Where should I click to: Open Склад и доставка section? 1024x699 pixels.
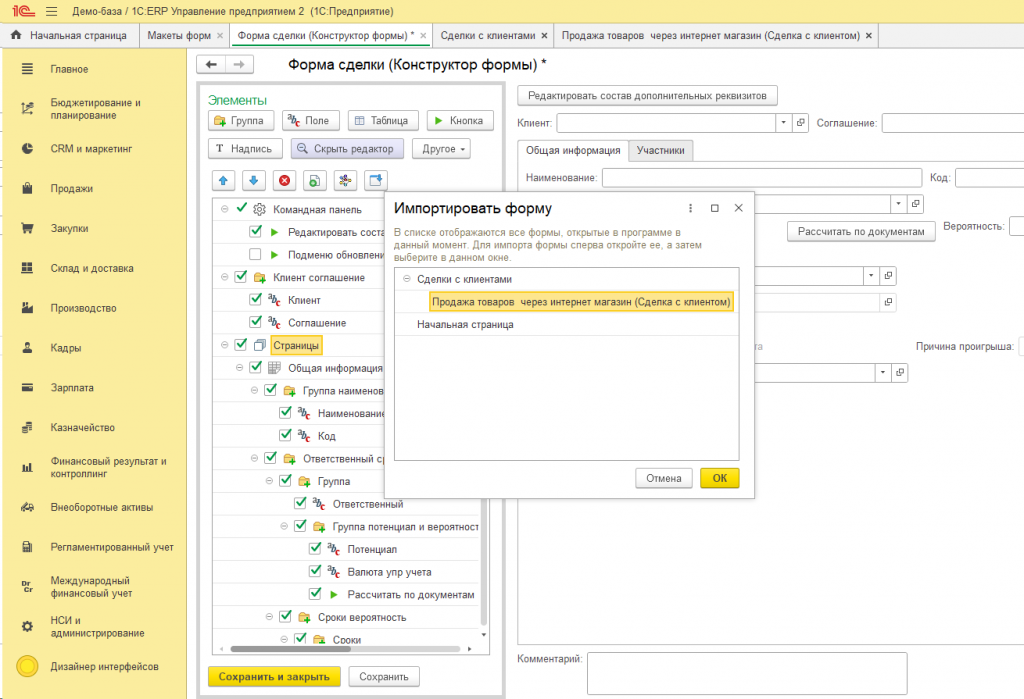[x=91, y=268]
